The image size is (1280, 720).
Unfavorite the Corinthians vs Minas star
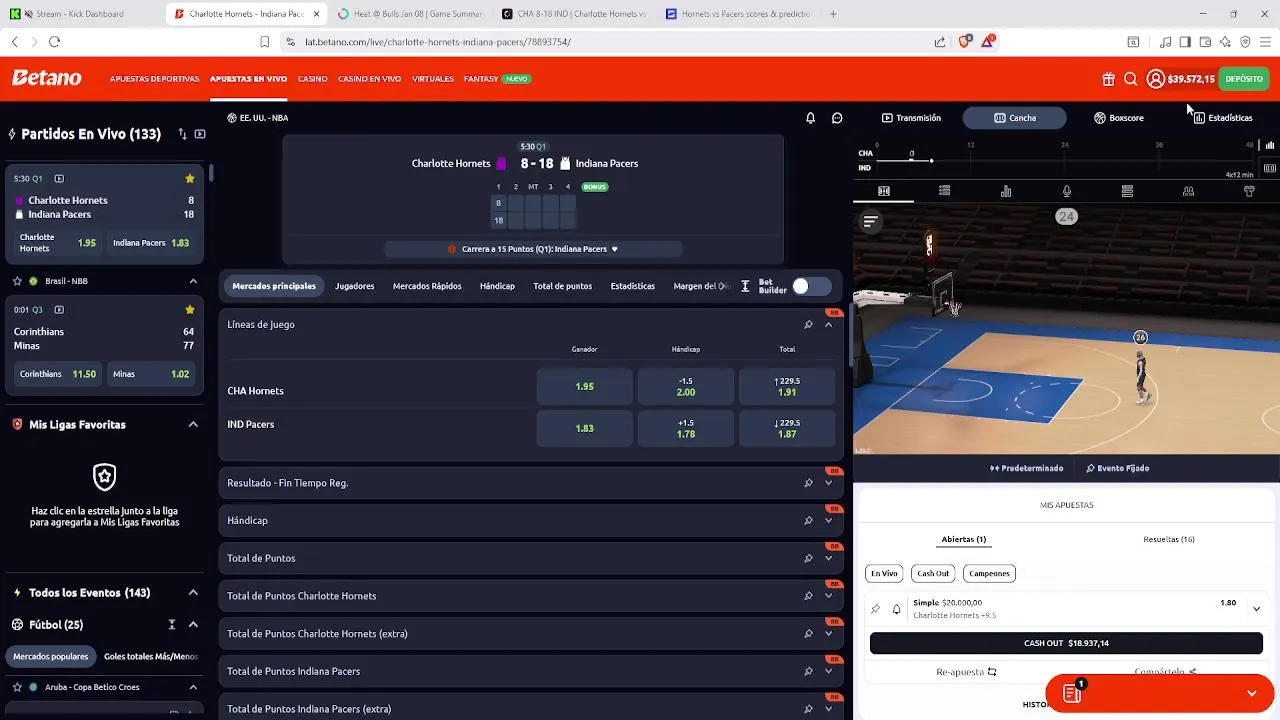190,310
